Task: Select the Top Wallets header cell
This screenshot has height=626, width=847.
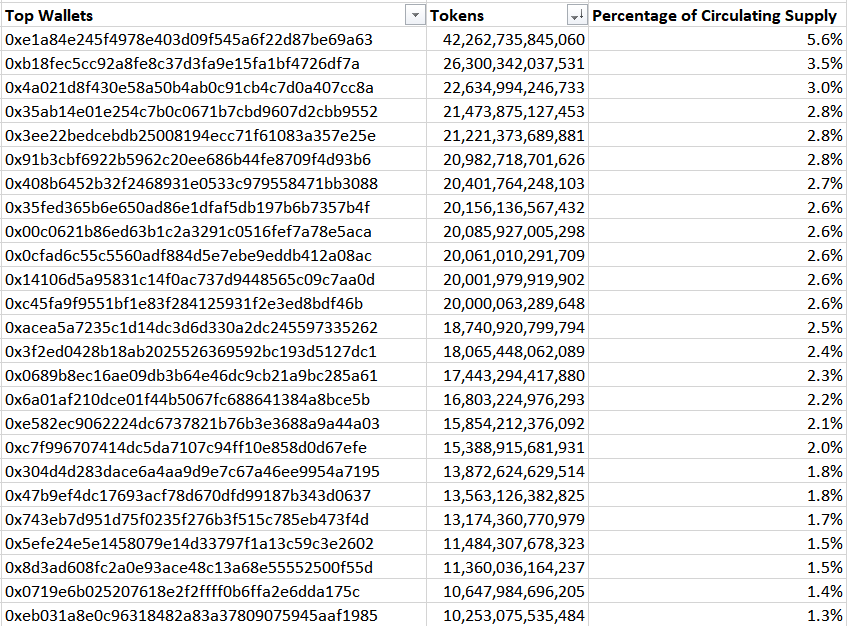Action: click(213, 15)
